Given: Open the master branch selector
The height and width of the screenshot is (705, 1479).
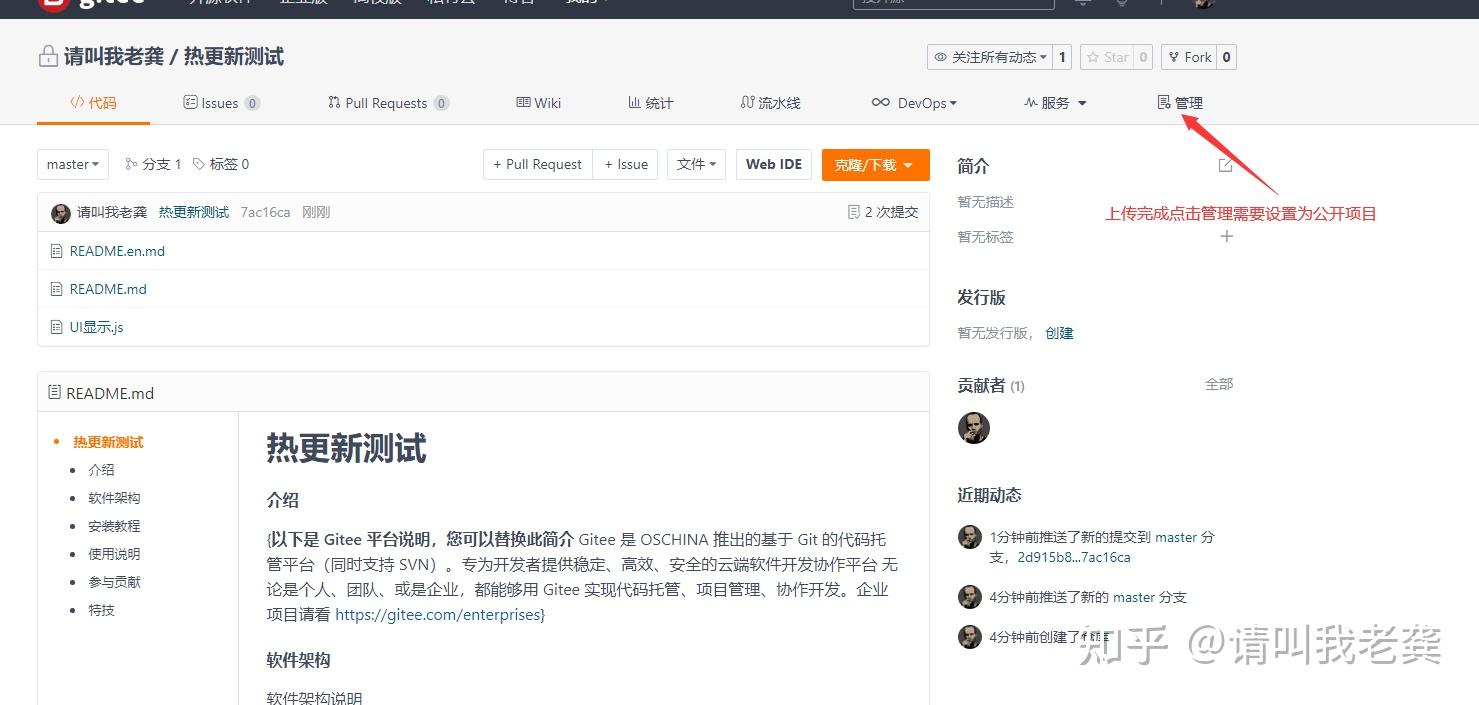Looking at the screenshot, I should point(71,164).
